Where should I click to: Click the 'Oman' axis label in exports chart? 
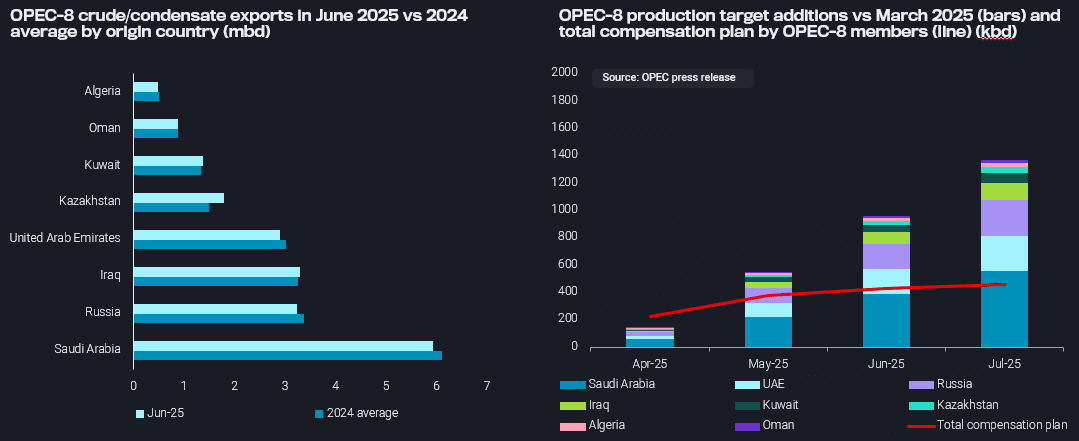(105, 128)
